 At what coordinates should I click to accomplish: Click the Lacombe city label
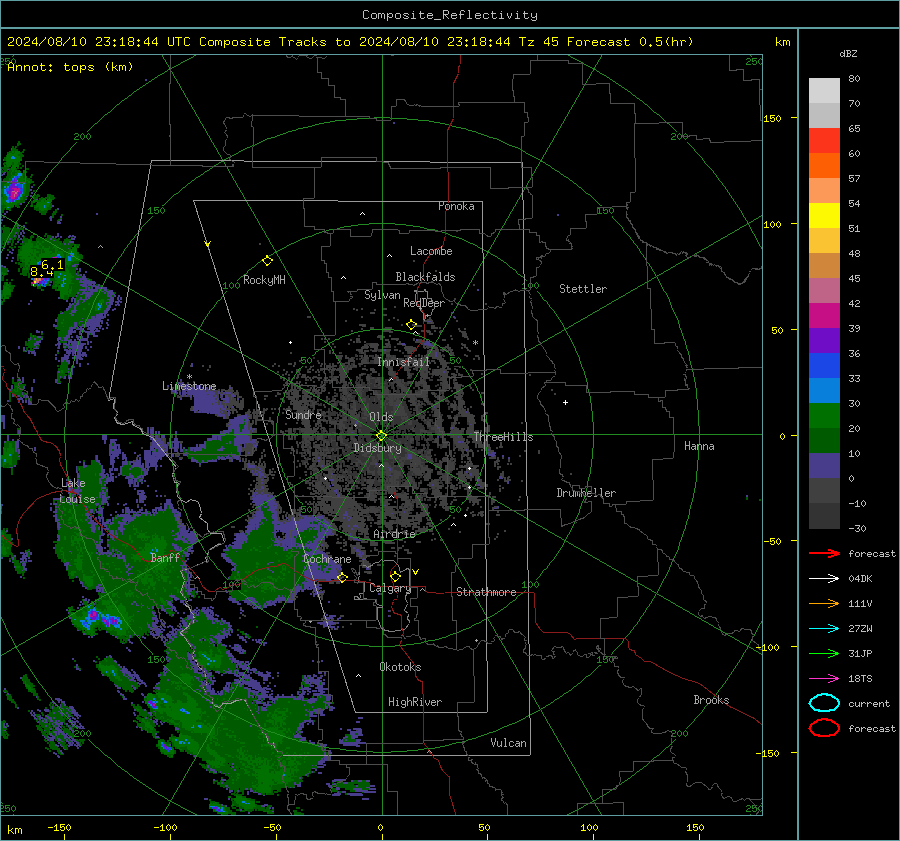click(x=431, y=251)
